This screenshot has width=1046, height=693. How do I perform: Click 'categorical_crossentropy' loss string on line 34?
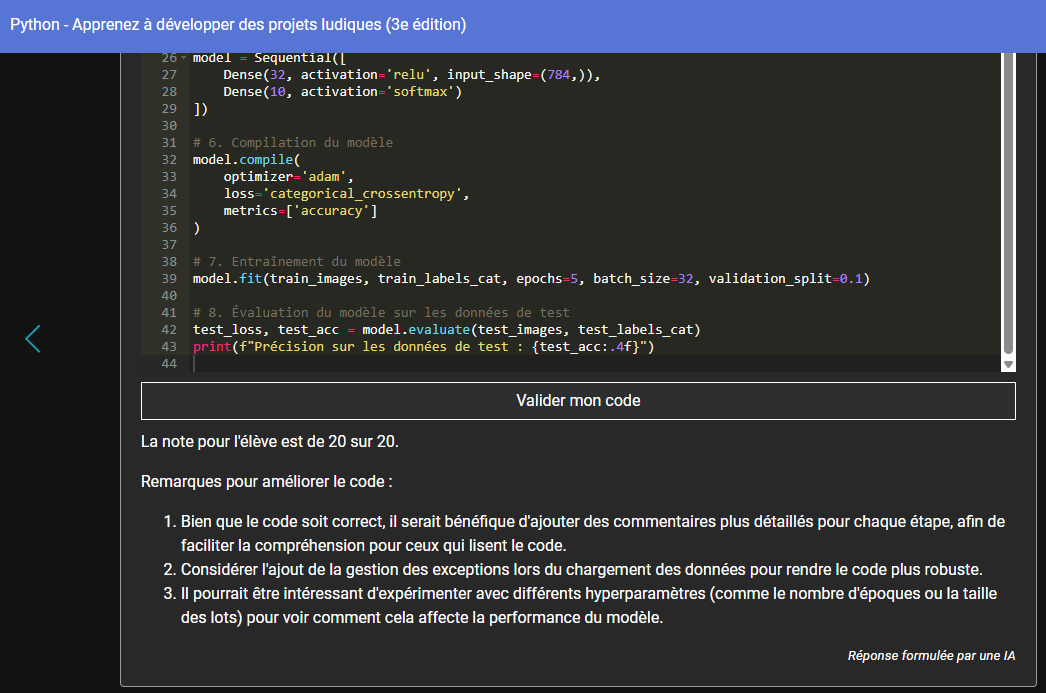(362, 193)
